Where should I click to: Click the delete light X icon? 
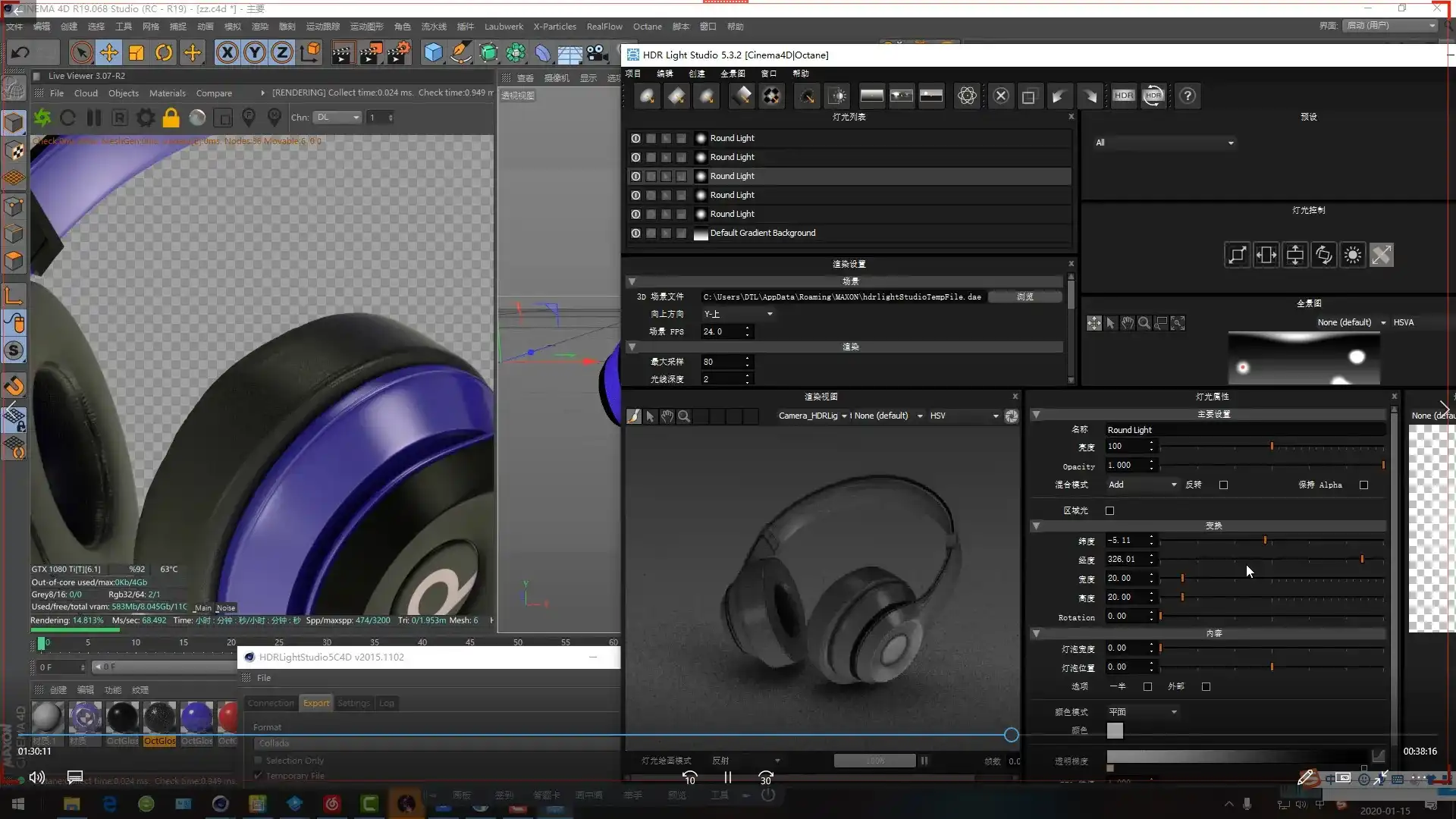click(x=1001, y=96)
